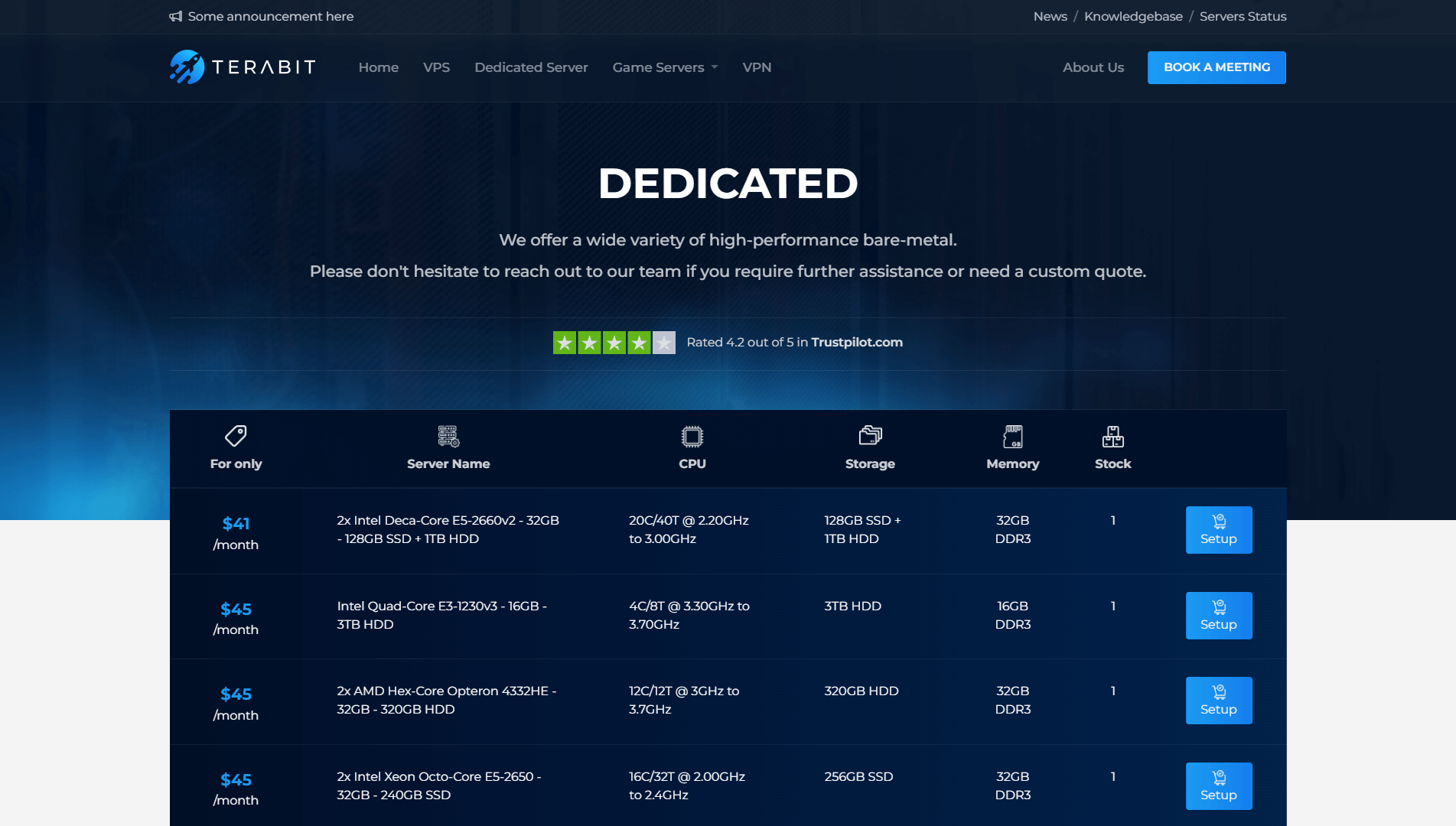
Task: Click the Terabit rocket logo
Action: click(187, 67)
